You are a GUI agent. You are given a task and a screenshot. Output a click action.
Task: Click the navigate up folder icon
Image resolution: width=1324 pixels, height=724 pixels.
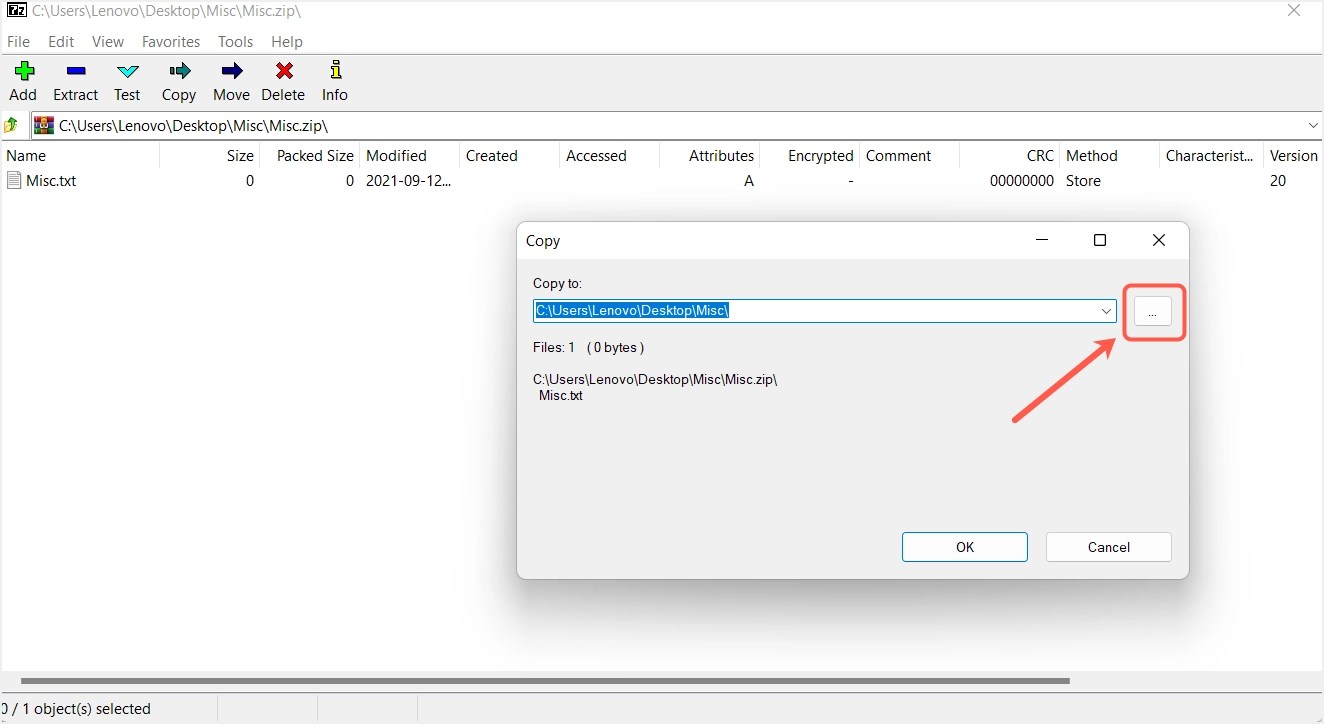11,125
